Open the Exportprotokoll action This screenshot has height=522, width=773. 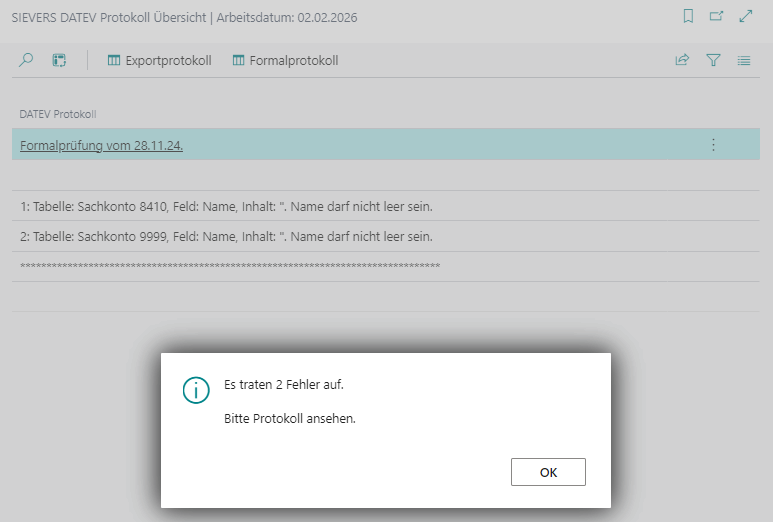tap(159, 60)
